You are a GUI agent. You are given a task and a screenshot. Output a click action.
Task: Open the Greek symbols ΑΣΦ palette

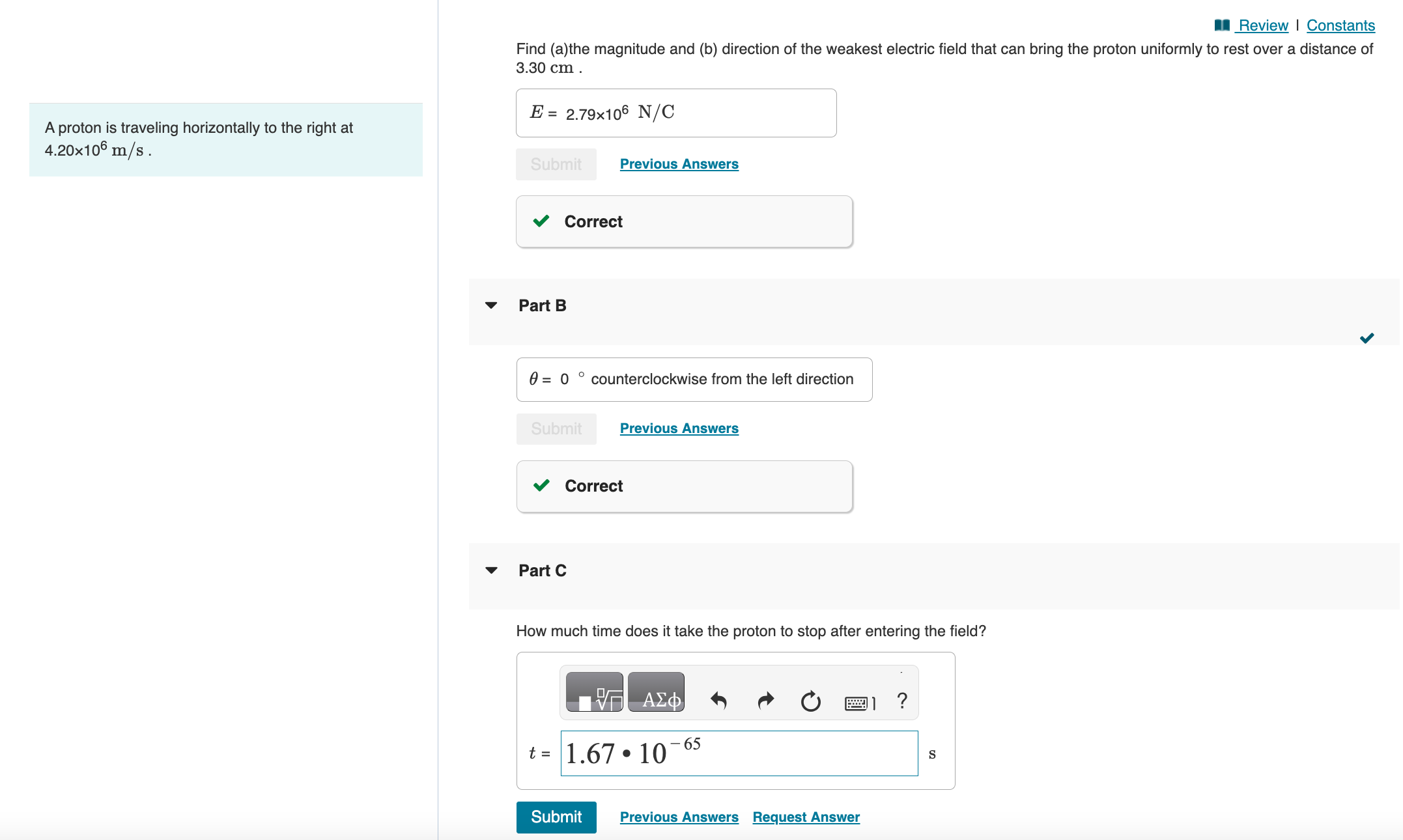[x=656, y=692]
